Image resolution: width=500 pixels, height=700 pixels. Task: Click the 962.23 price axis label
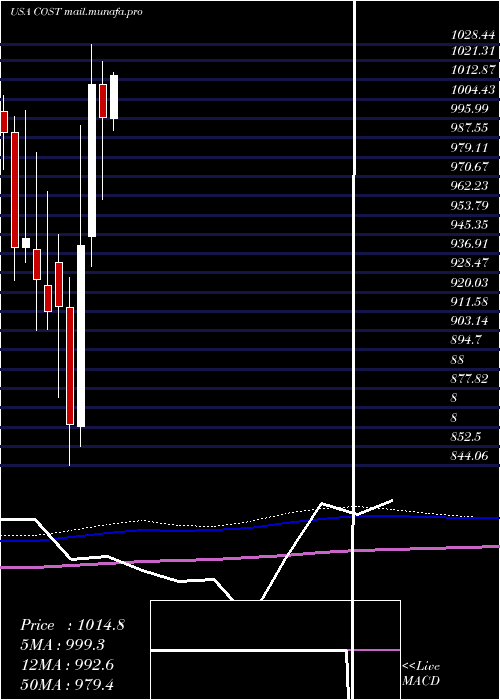pos(470,186)
